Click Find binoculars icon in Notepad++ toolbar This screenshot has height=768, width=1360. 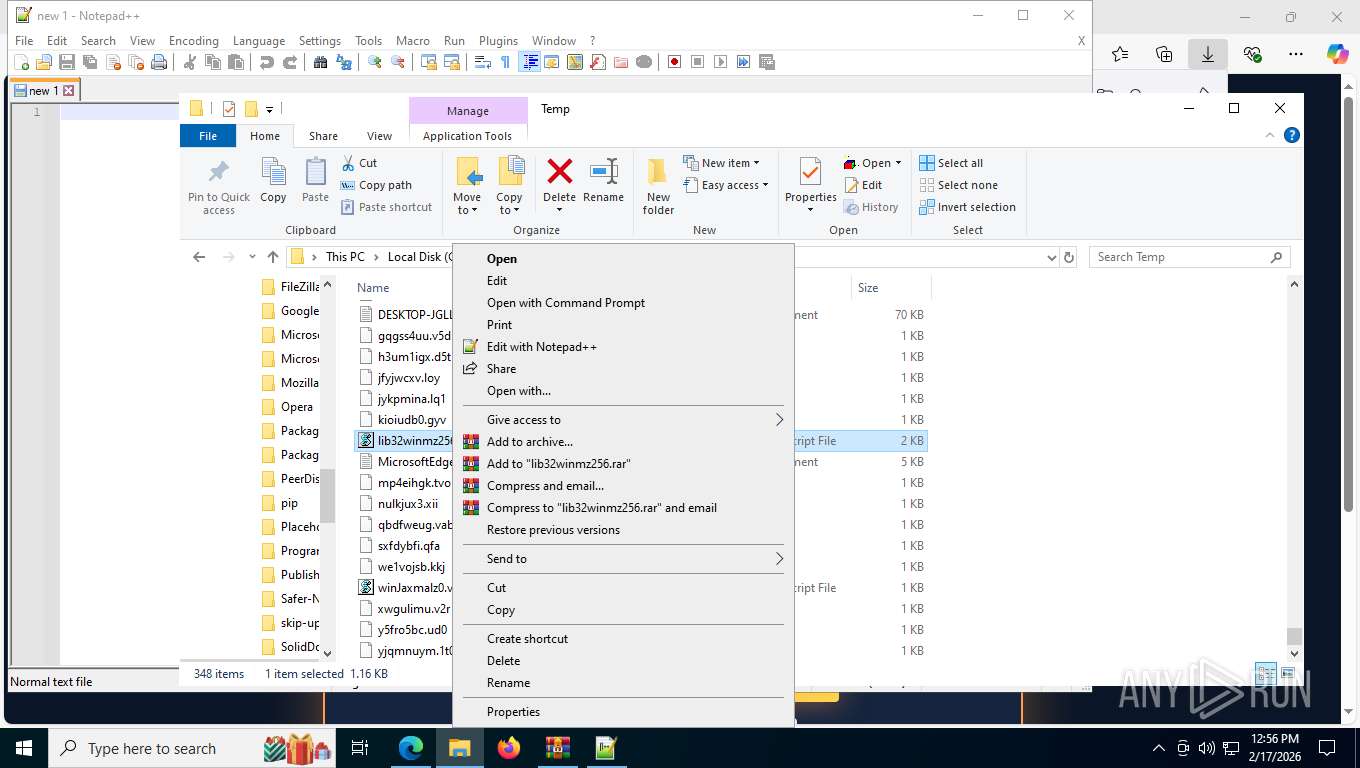pos(320,62)
